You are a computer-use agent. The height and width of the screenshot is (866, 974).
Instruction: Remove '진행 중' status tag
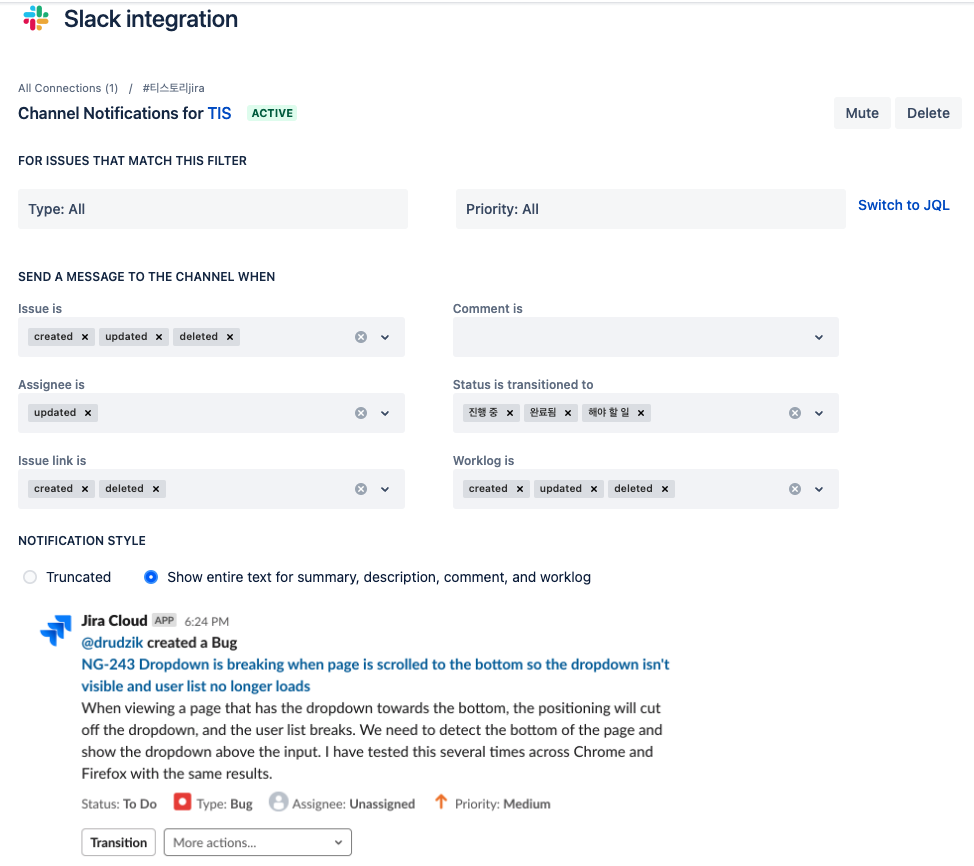click(510, 412)
